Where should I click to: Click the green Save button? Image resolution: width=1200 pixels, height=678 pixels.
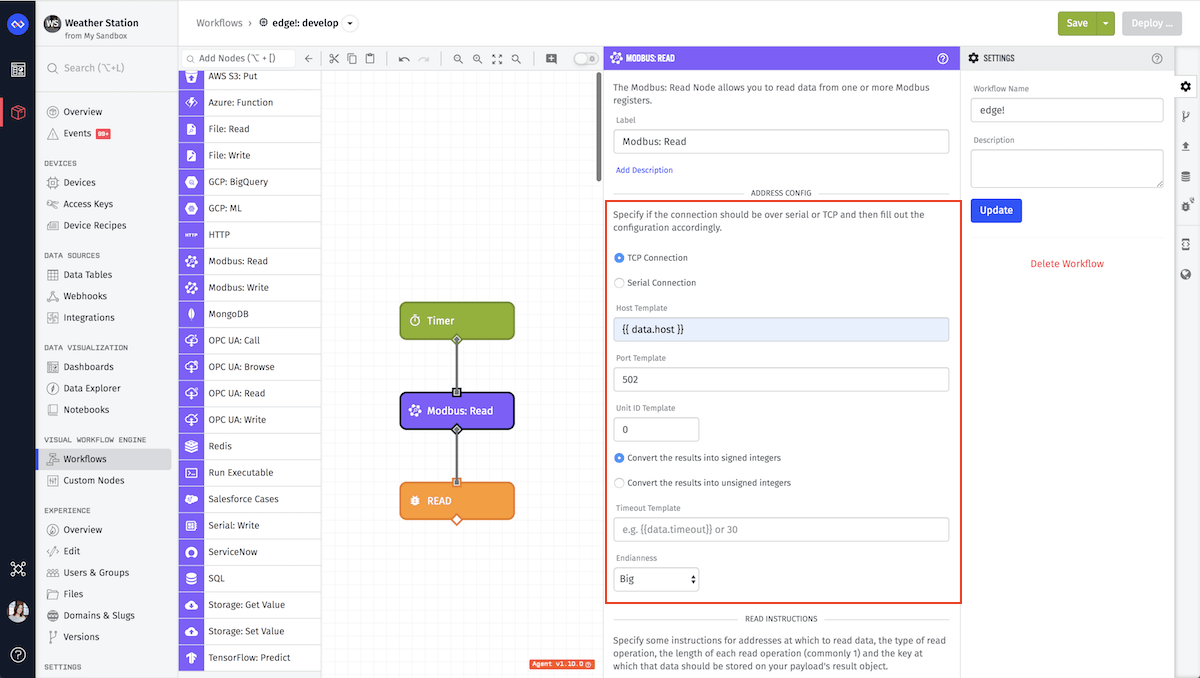[1077, 23]
